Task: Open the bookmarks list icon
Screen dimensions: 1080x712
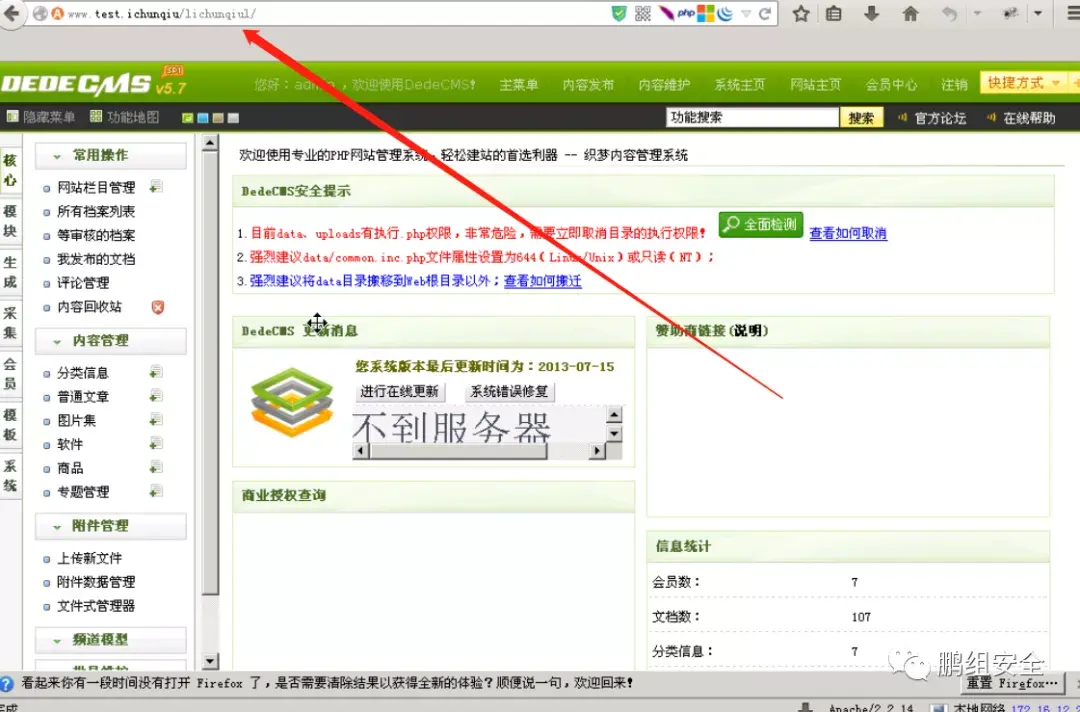Action: 834,14
